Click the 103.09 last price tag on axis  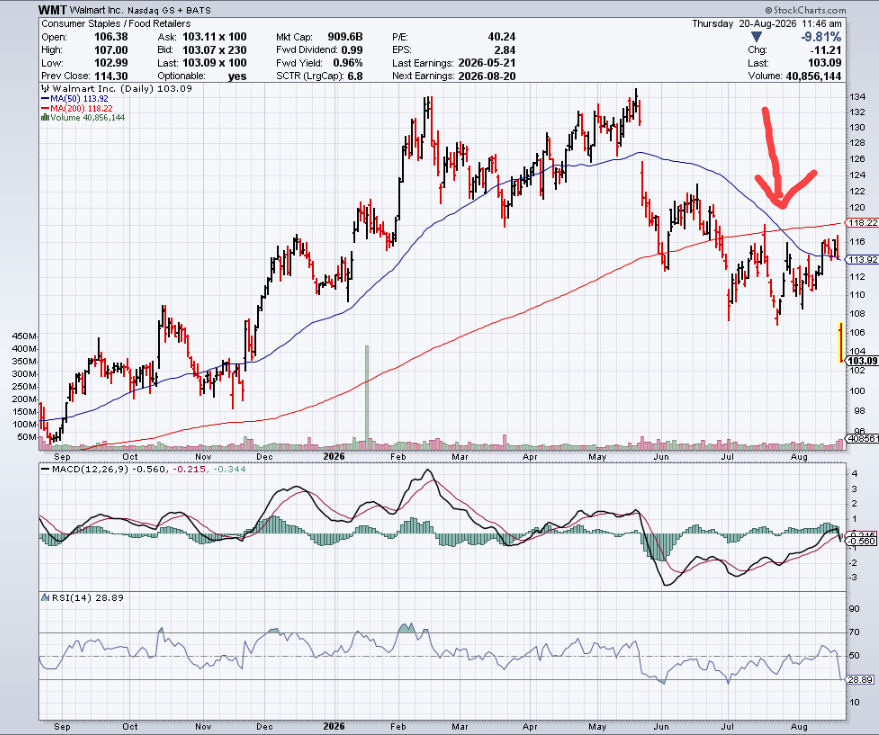tap(862, 360)
